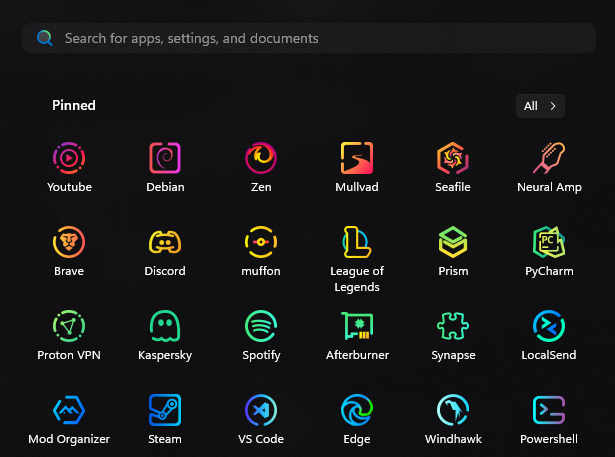
Task: Launch the Steam icon
Action: [165, 410]
